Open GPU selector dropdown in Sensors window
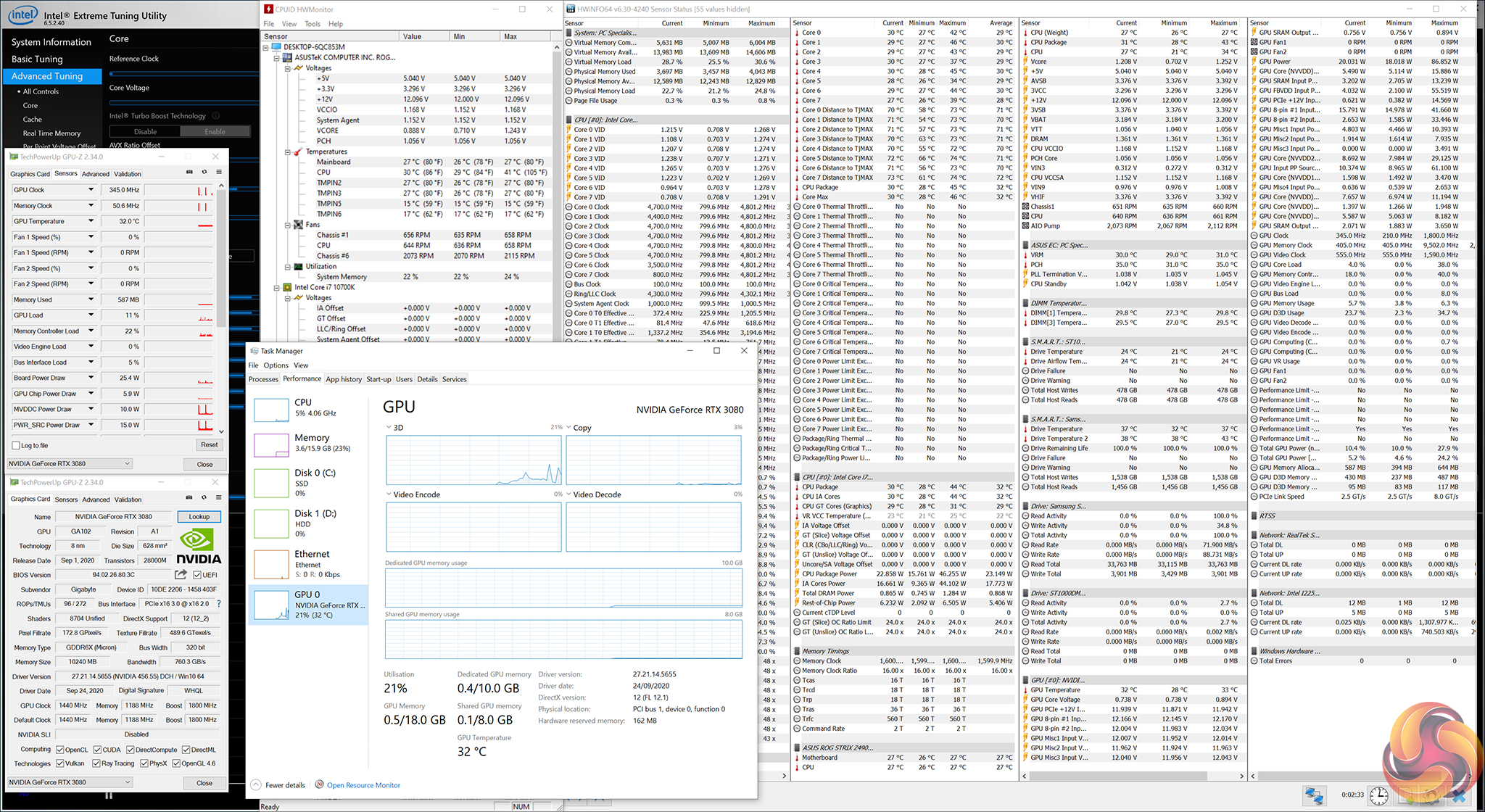The width and height of the screenshot is (1485, 812). pos(127,463)
